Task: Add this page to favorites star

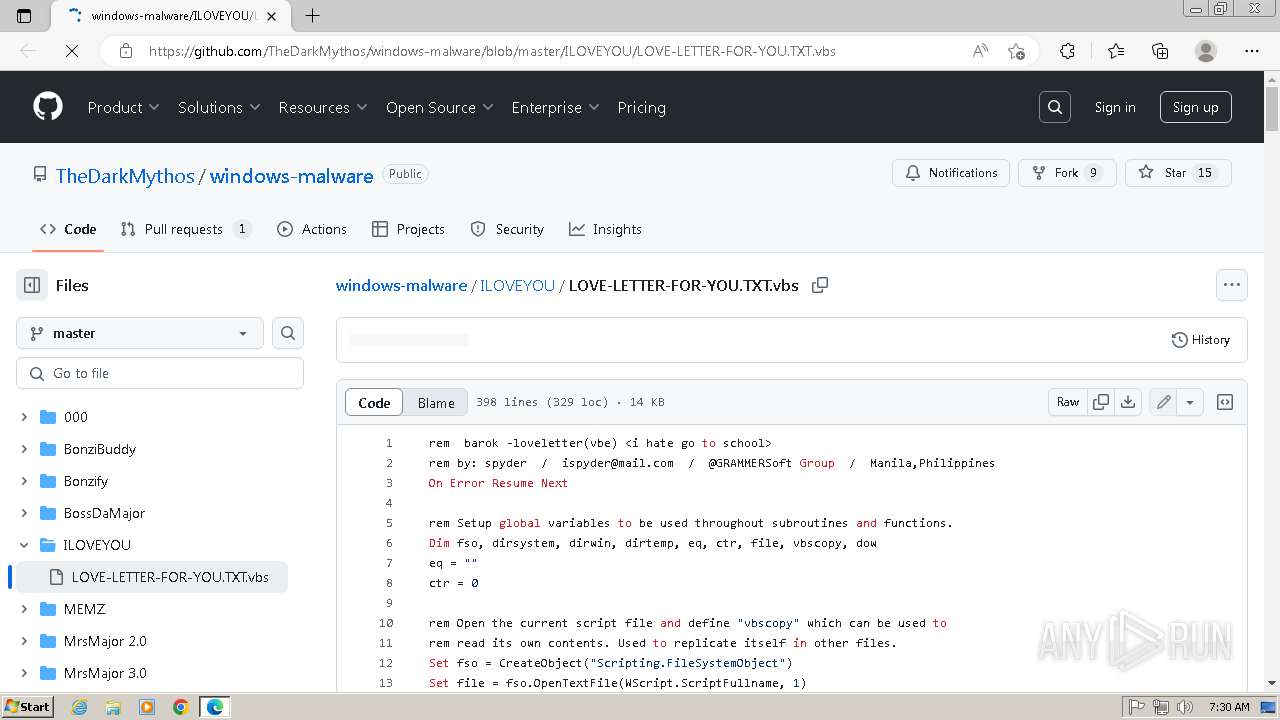Action: pyautogui.click(x=1016, y=51)
